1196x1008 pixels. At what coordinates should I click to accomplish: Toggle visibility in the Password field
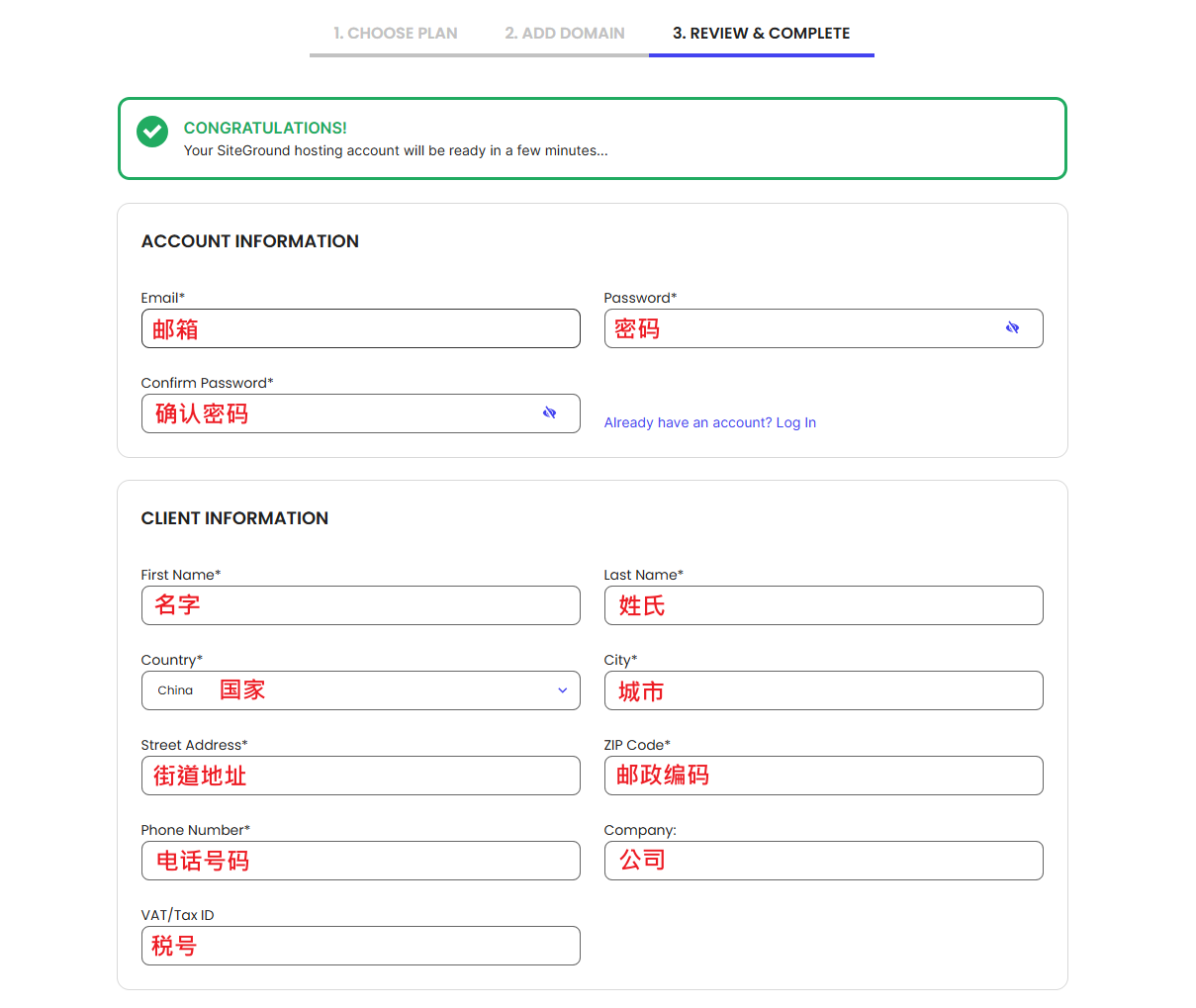(x=1012, y=327)
